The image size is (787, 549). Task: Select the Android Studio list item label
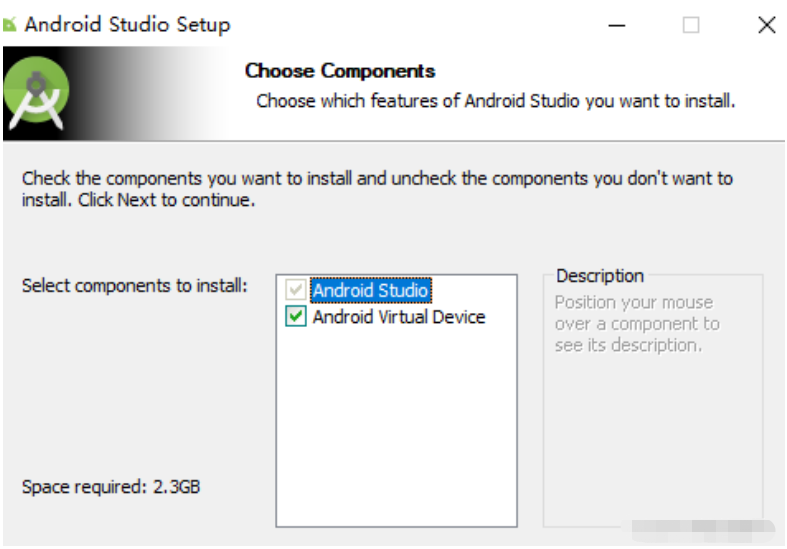pos(370,291)
